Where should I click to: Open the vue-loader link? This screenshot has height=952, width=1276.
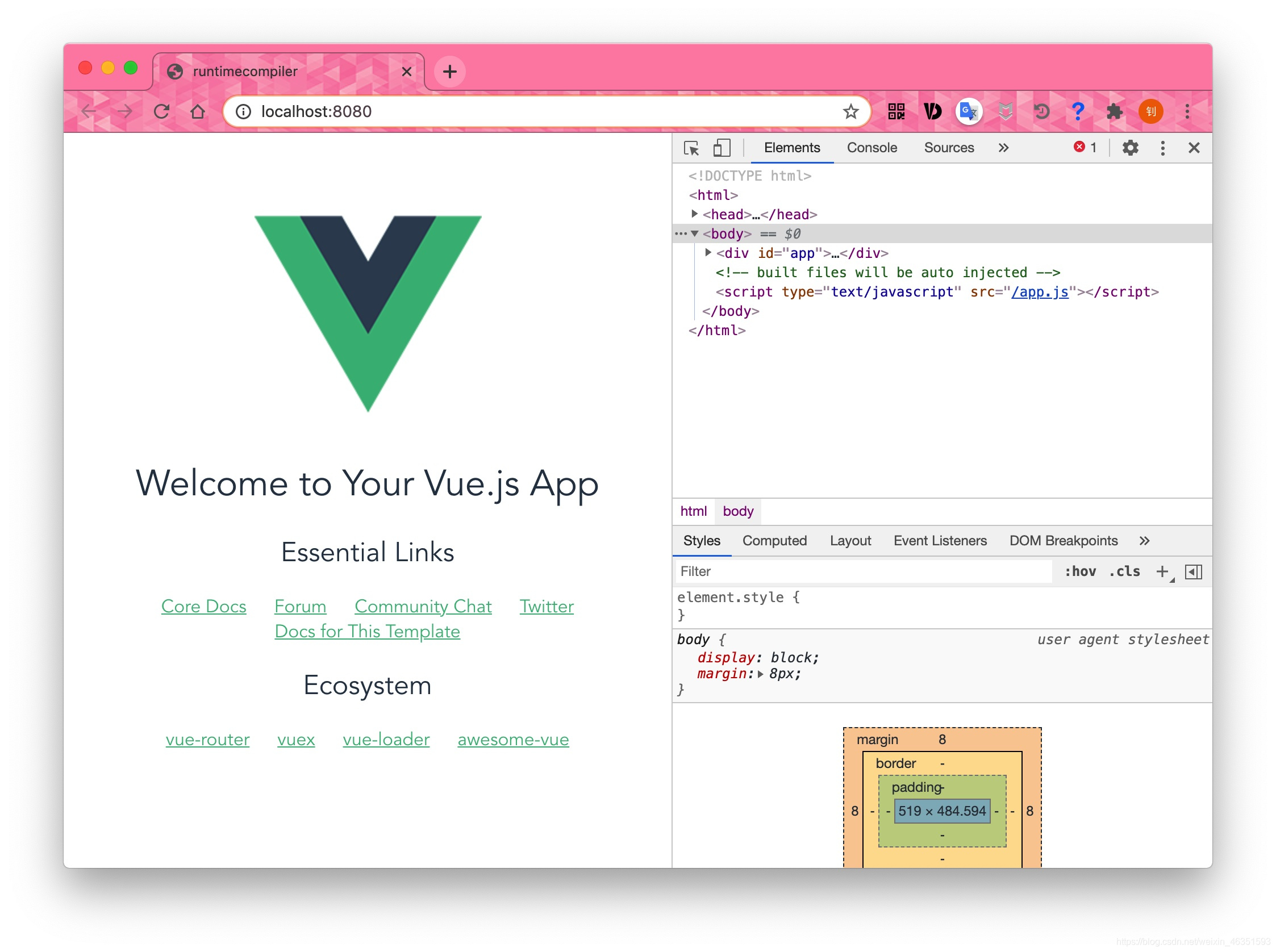coord(386,739)
